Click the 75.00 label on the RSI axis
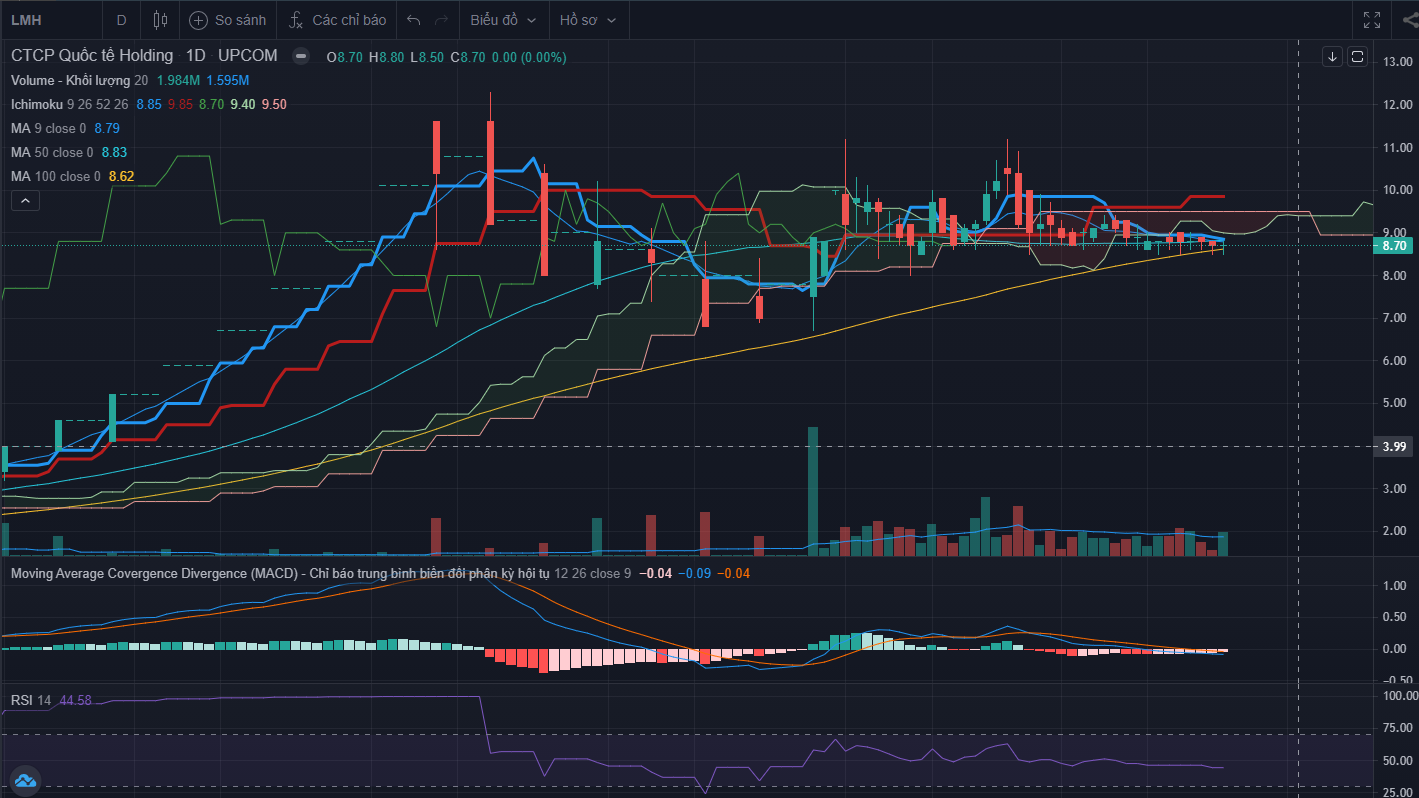Image resolution: width=1419 pixels, height=798 pixels. point(1396,728)
